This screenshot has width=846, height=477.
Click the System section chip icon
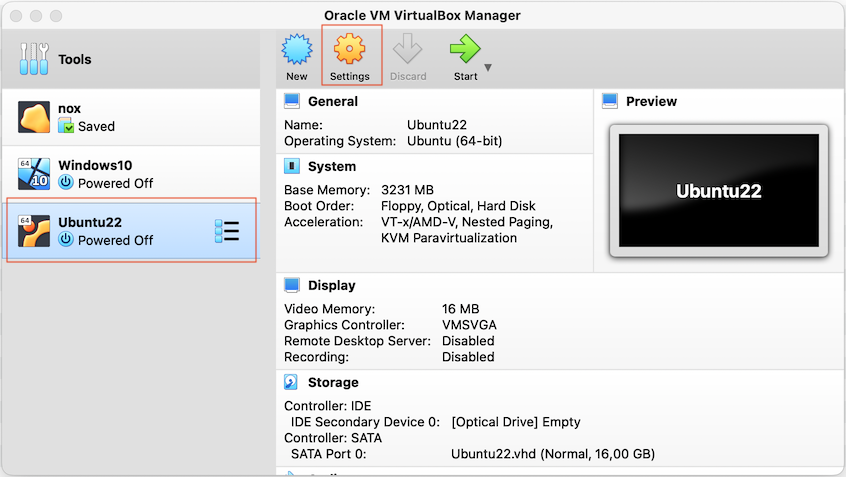coord(292,166)
